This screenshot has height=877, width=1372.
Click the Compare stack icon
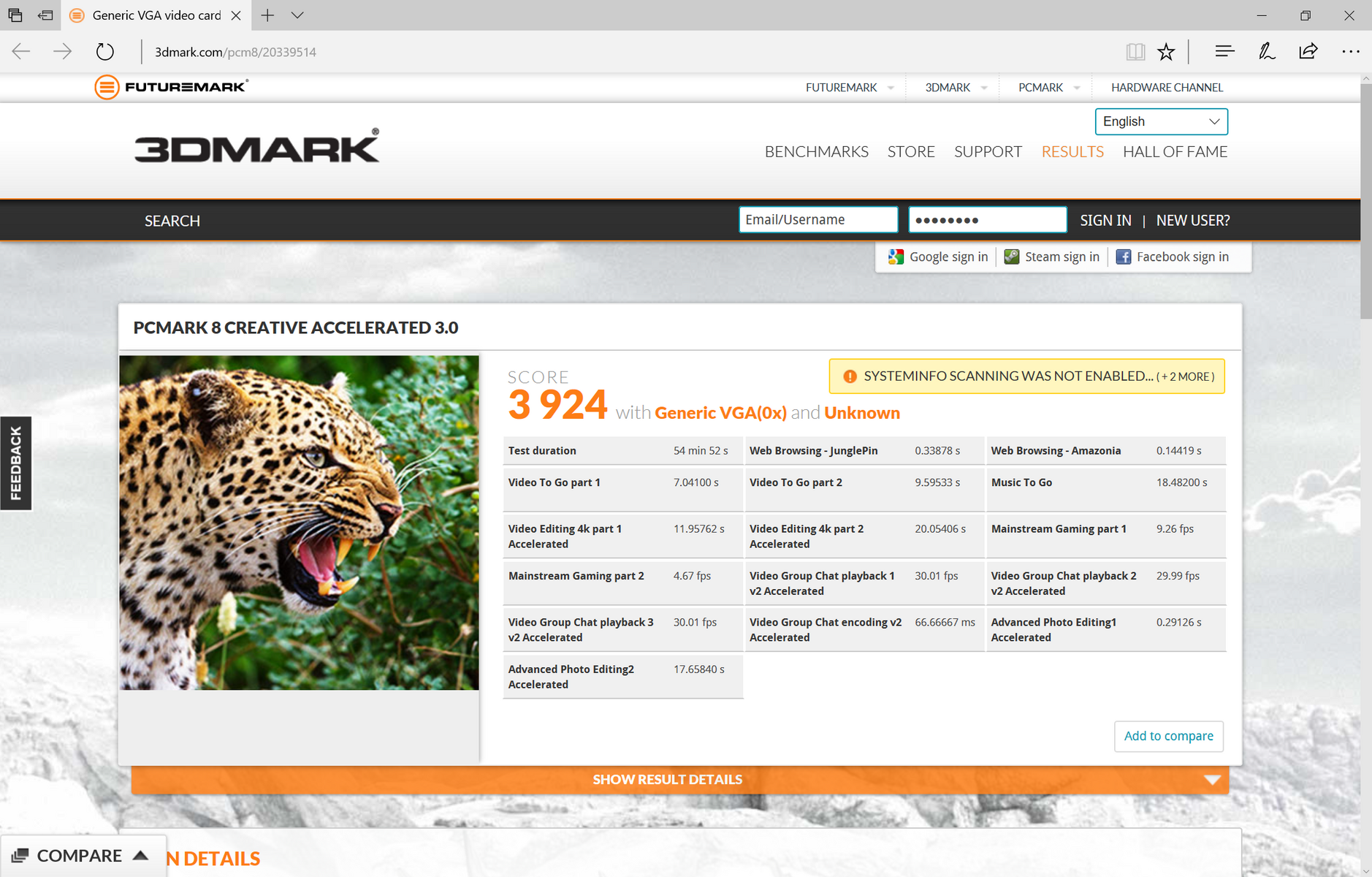20,856
